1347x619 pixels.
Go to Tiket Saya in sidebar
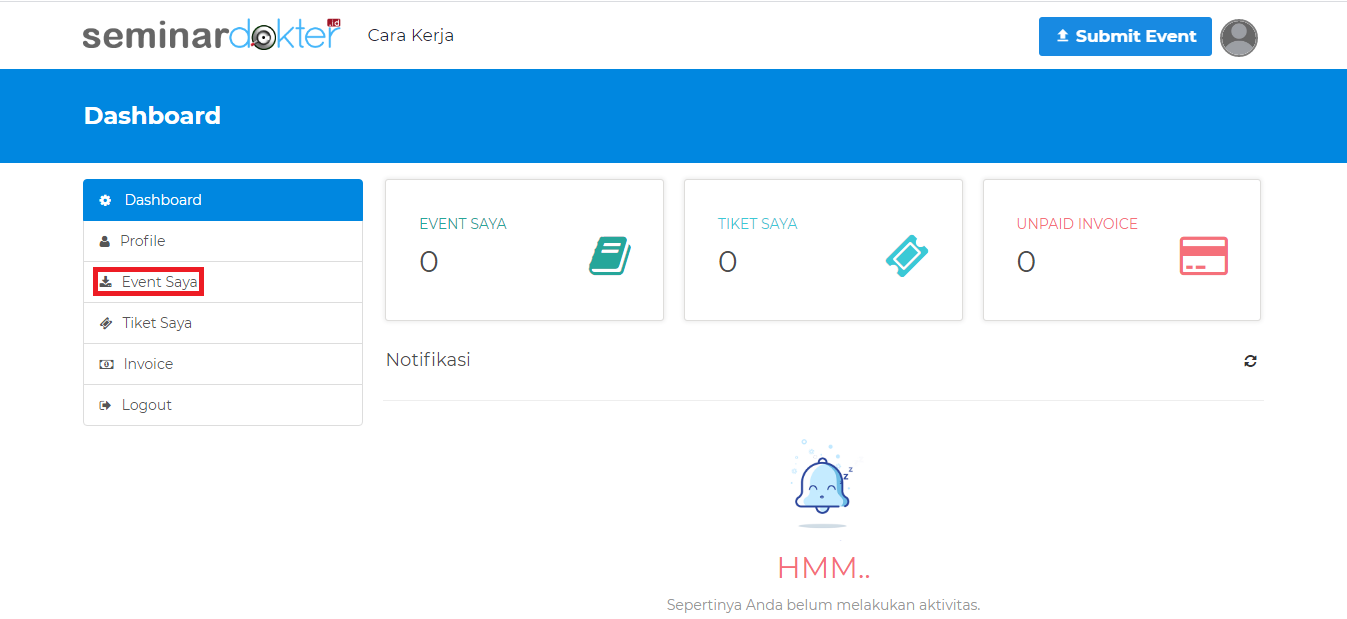point(156,323)
